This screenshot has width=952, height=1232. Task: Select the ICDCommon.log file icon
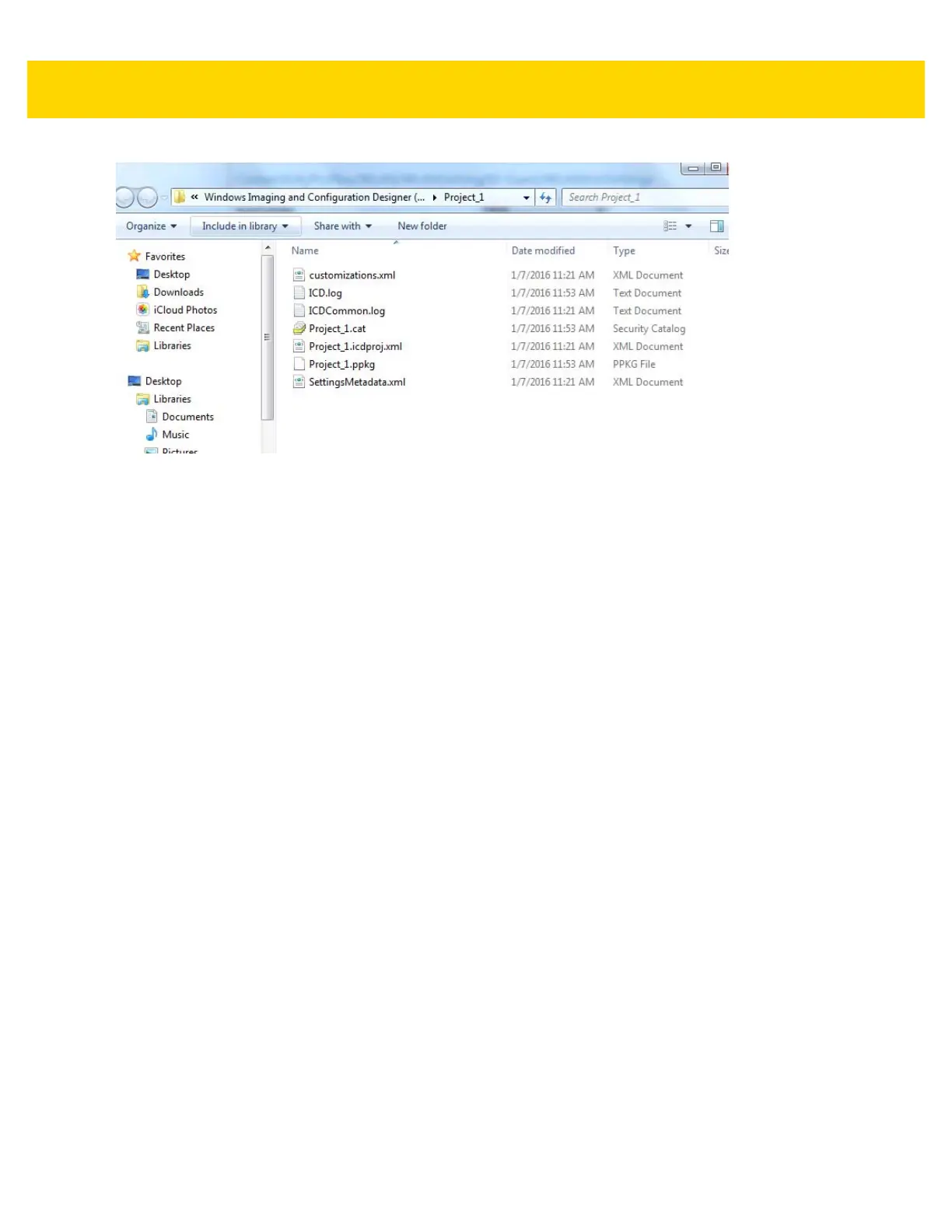299,310
